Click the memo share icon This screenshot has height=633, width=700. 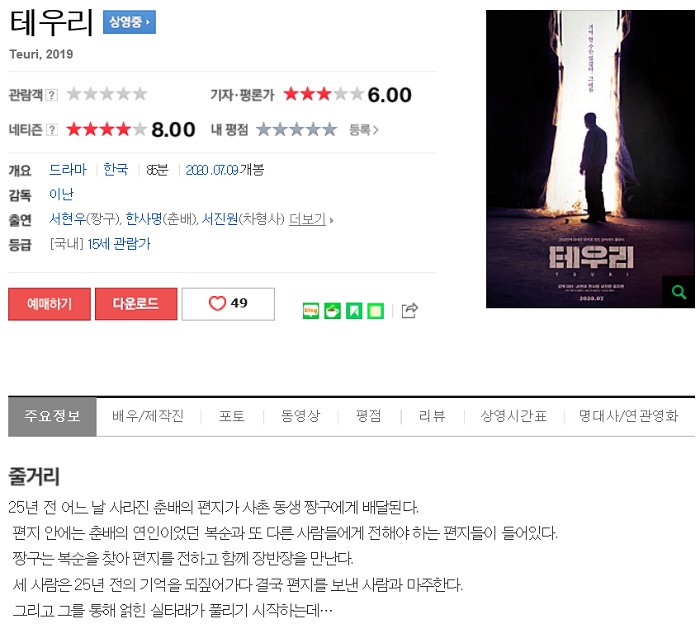[x=375, y=311]
